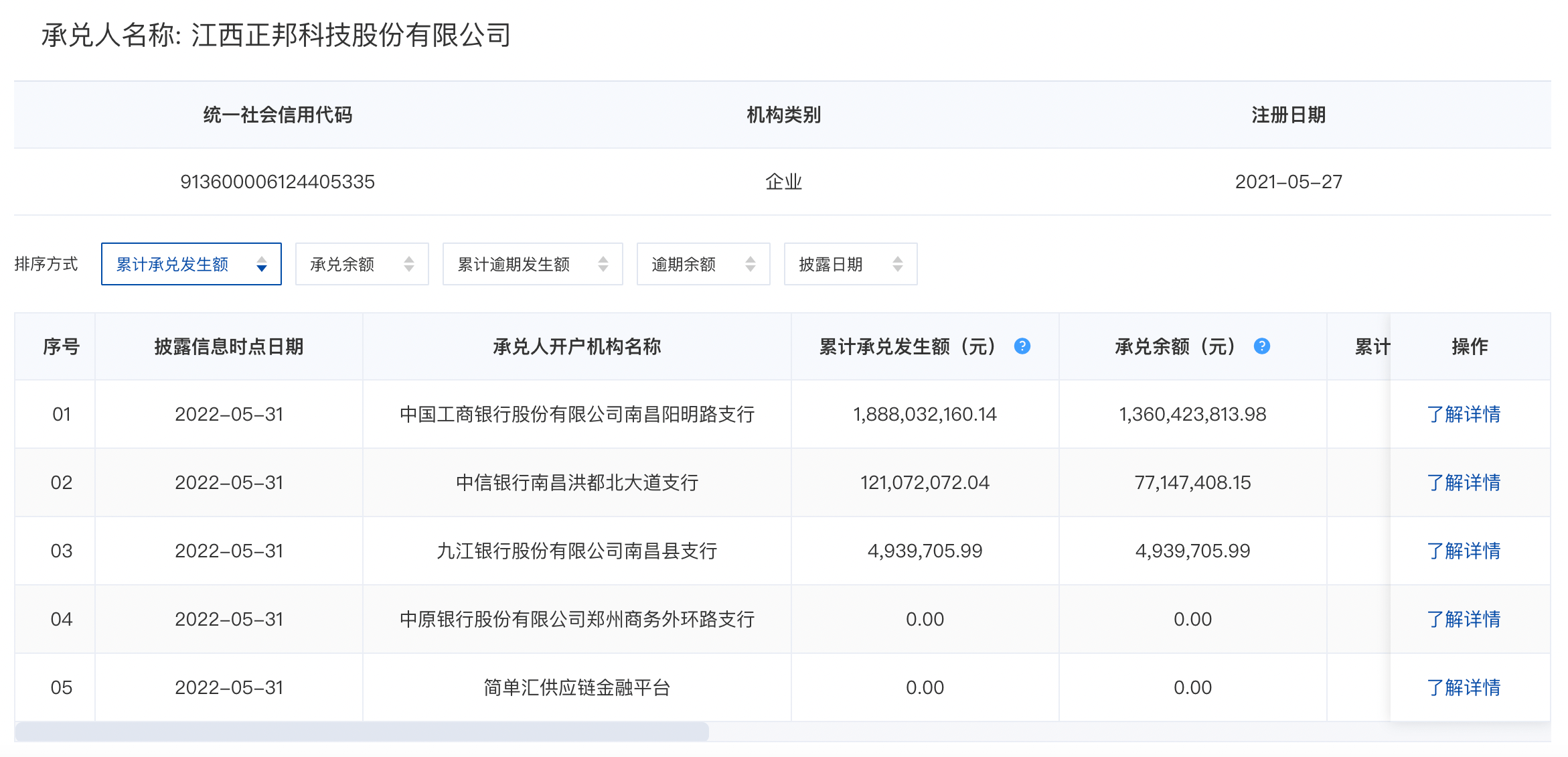Click amount 1,888,032,160.14
Viewport: 1568px width, 757px height.
pos(925,414)
